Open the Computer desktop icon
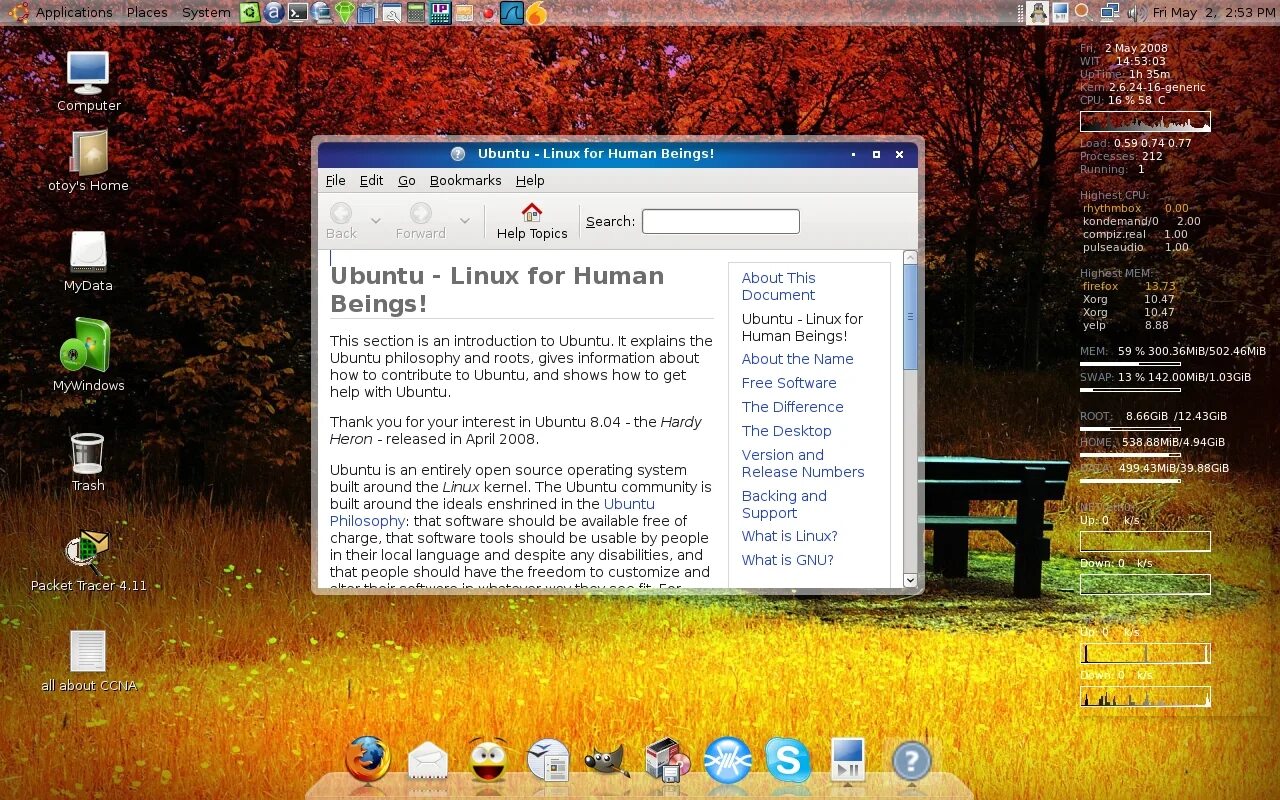 coord(88,73)
